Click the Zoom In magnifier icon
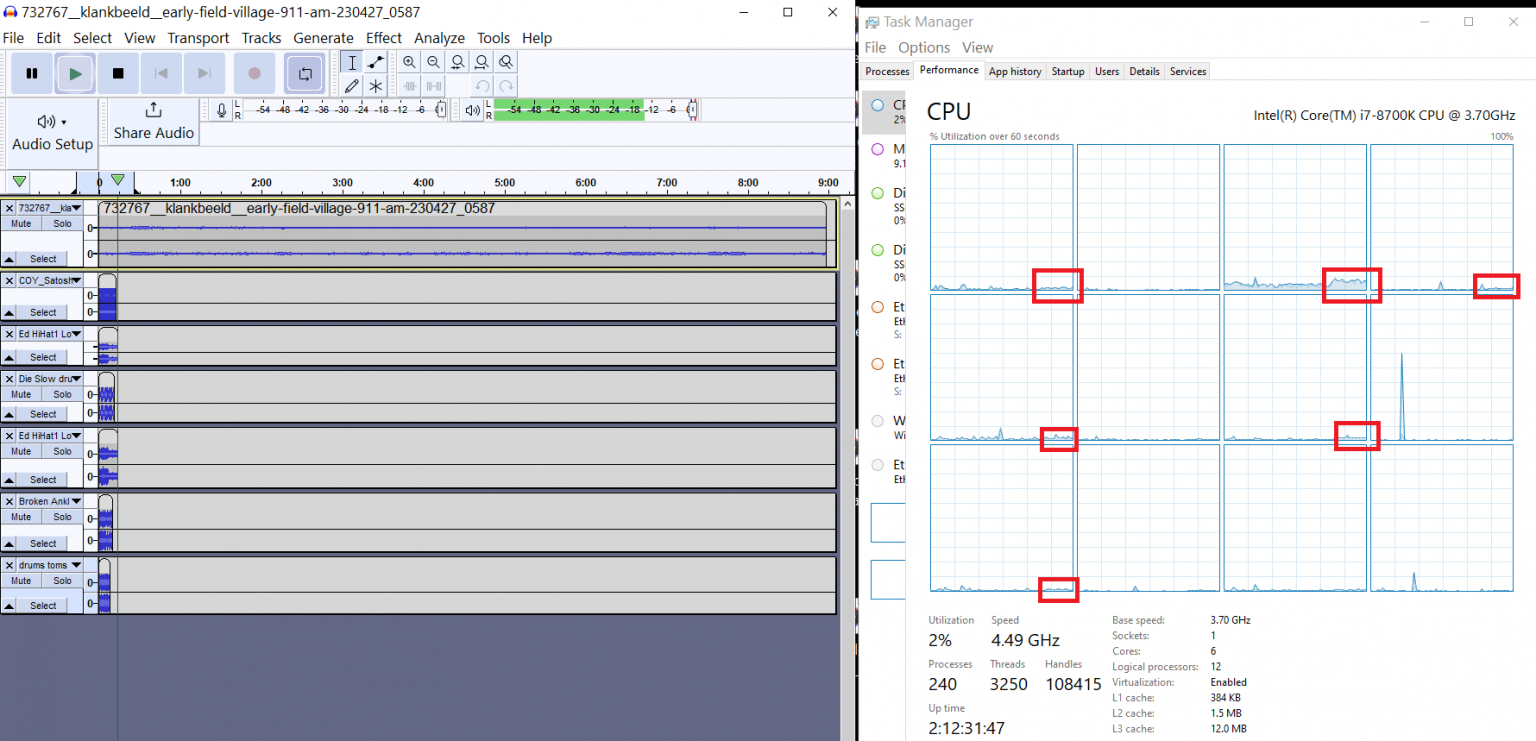This screenshot has width=1536, height=741. (409, 62)
